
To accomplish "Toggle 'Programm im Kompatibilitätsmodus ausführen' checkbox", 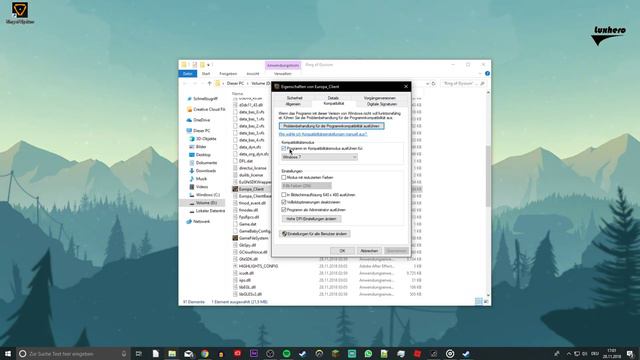I will 284,149.
